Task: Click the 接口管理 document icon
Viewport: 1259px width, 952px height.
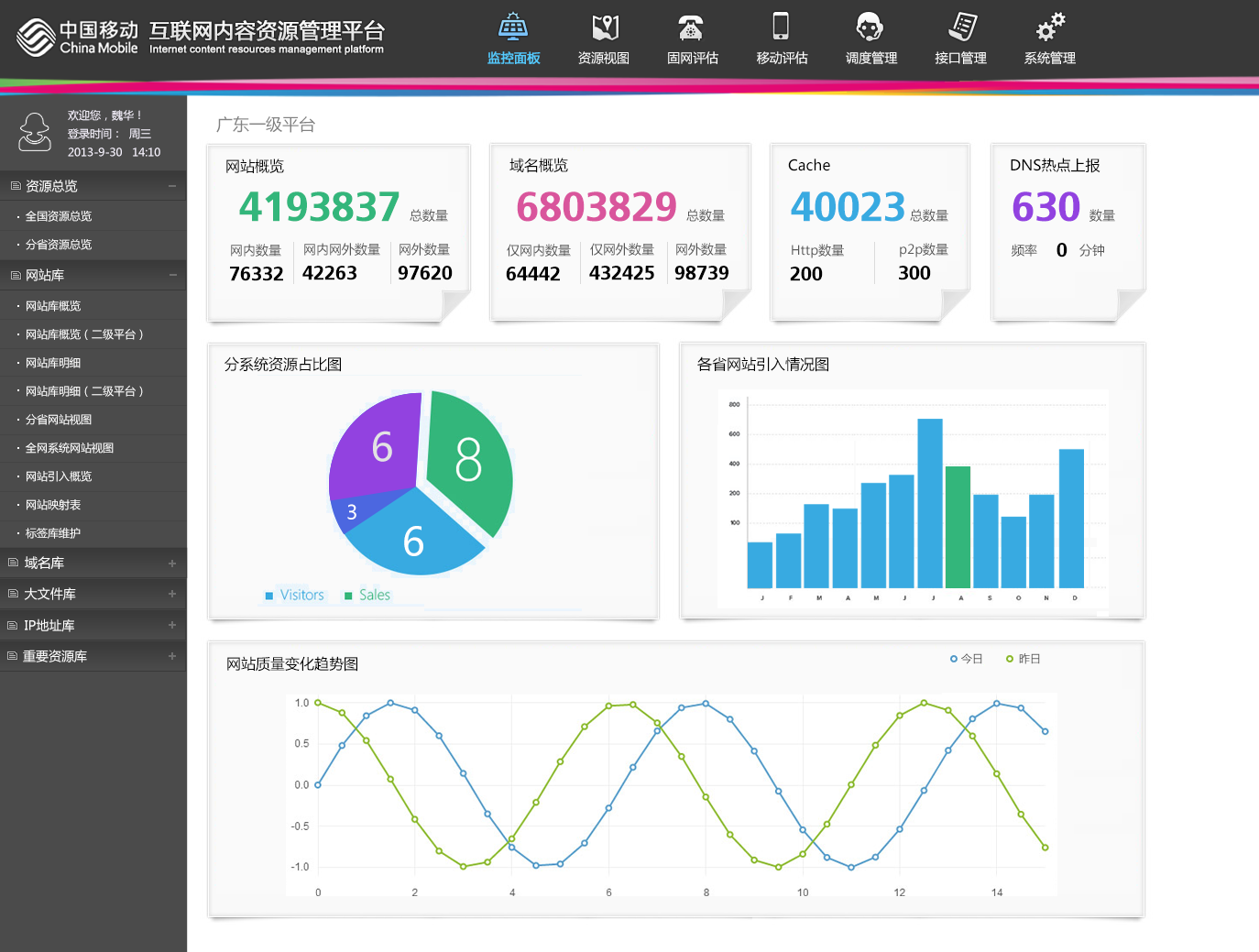Action: point(961,27)
